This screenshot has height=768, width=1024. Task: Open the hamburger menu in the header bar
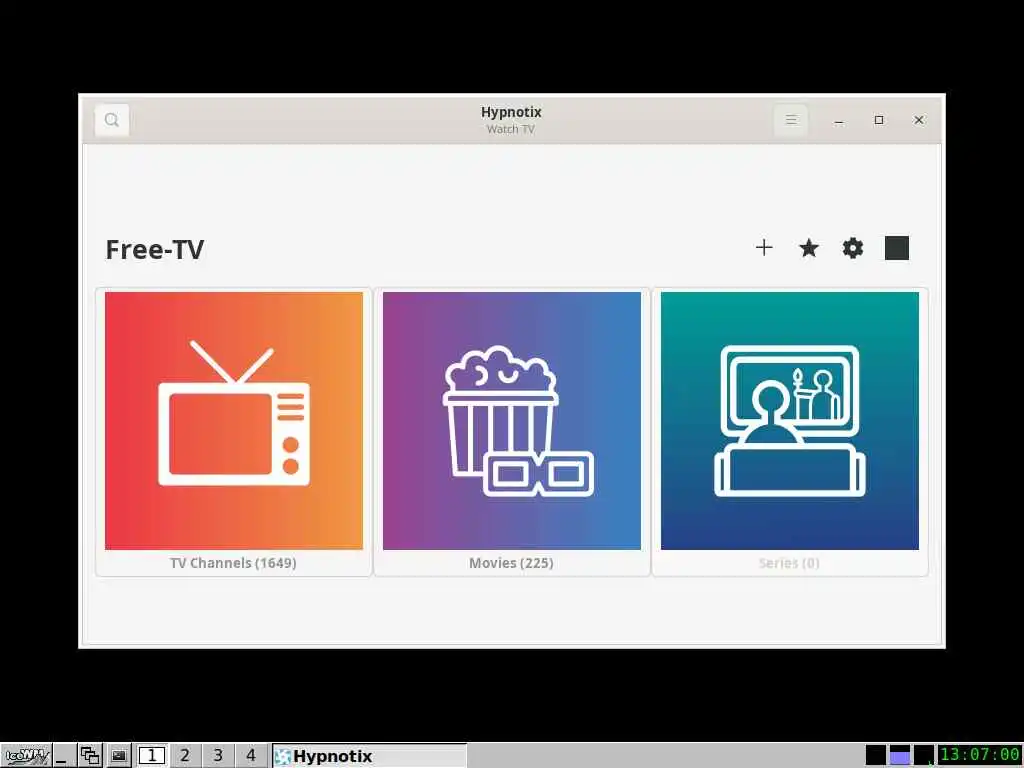[x=791, y=120]
